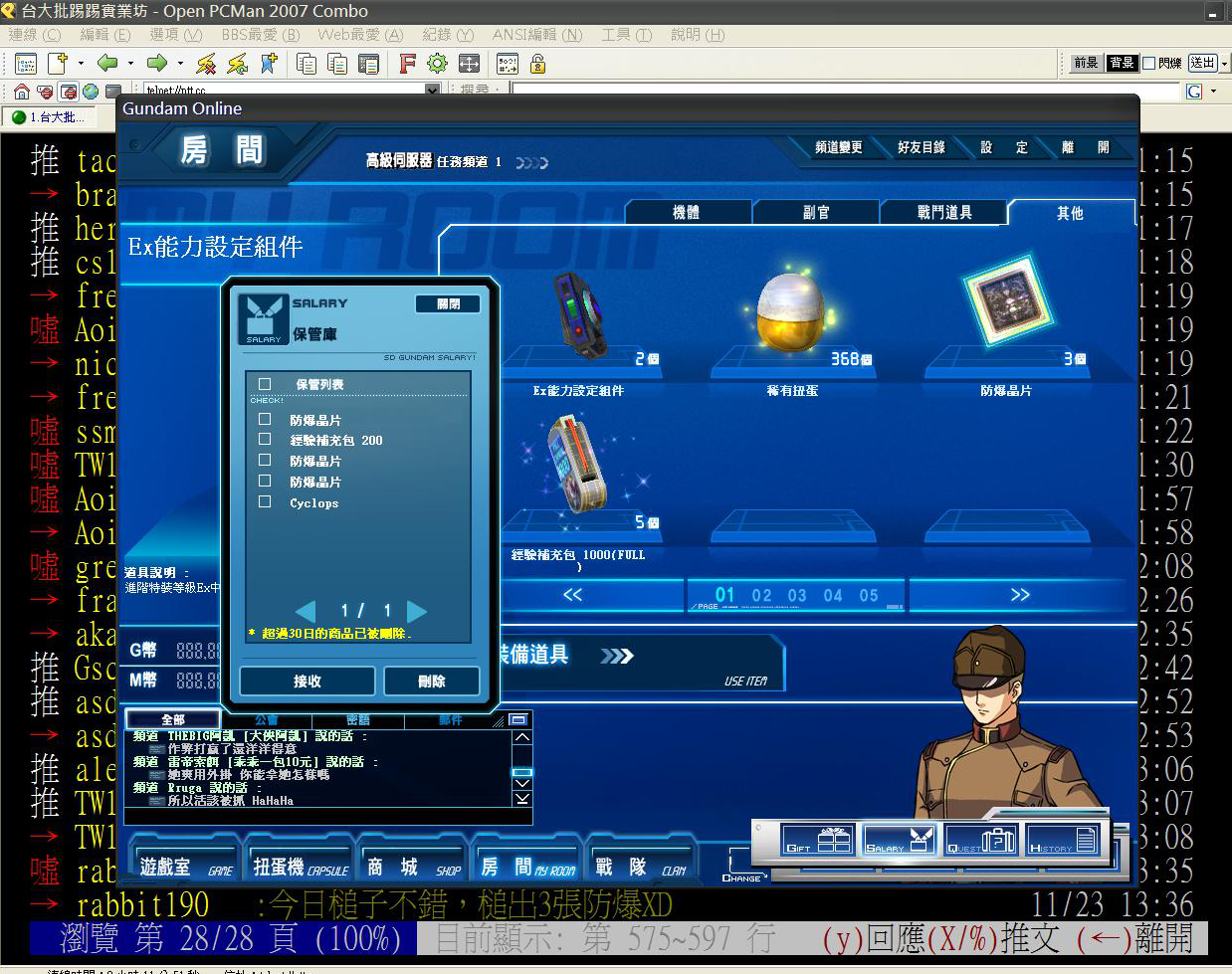This screenshot has width=1232, height=974.
Task: Click the add bookmark star icon
Action: coord(269,64)
